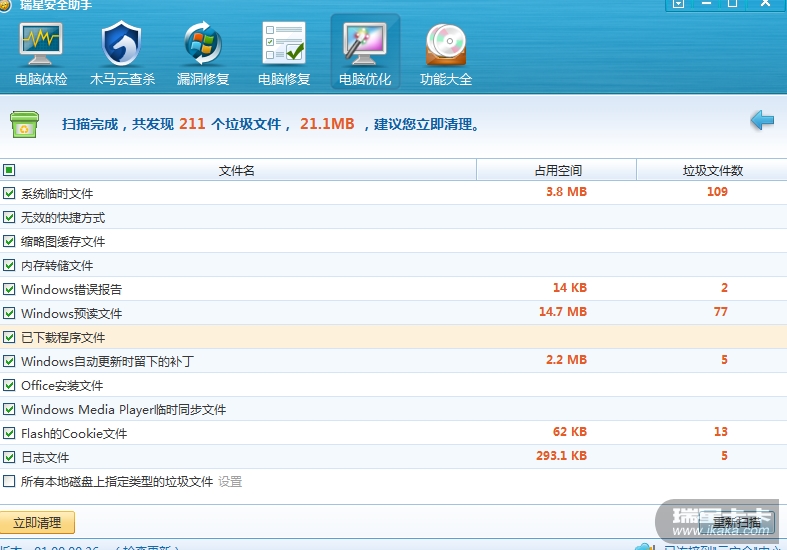Uncheck 日志文件 checkbox

pyautogui.click(x=10, y=457)
